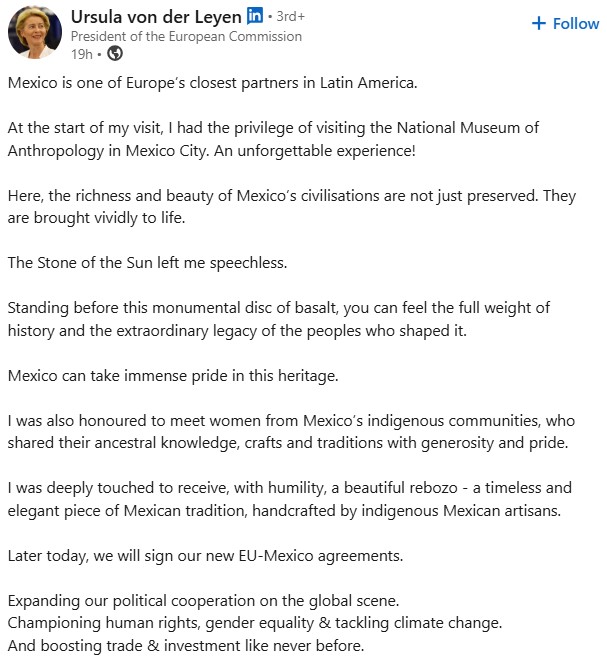Click 'boosting trade & investment' closing line
The height and width of the screenshot is (660, 607).
(186, 646)
